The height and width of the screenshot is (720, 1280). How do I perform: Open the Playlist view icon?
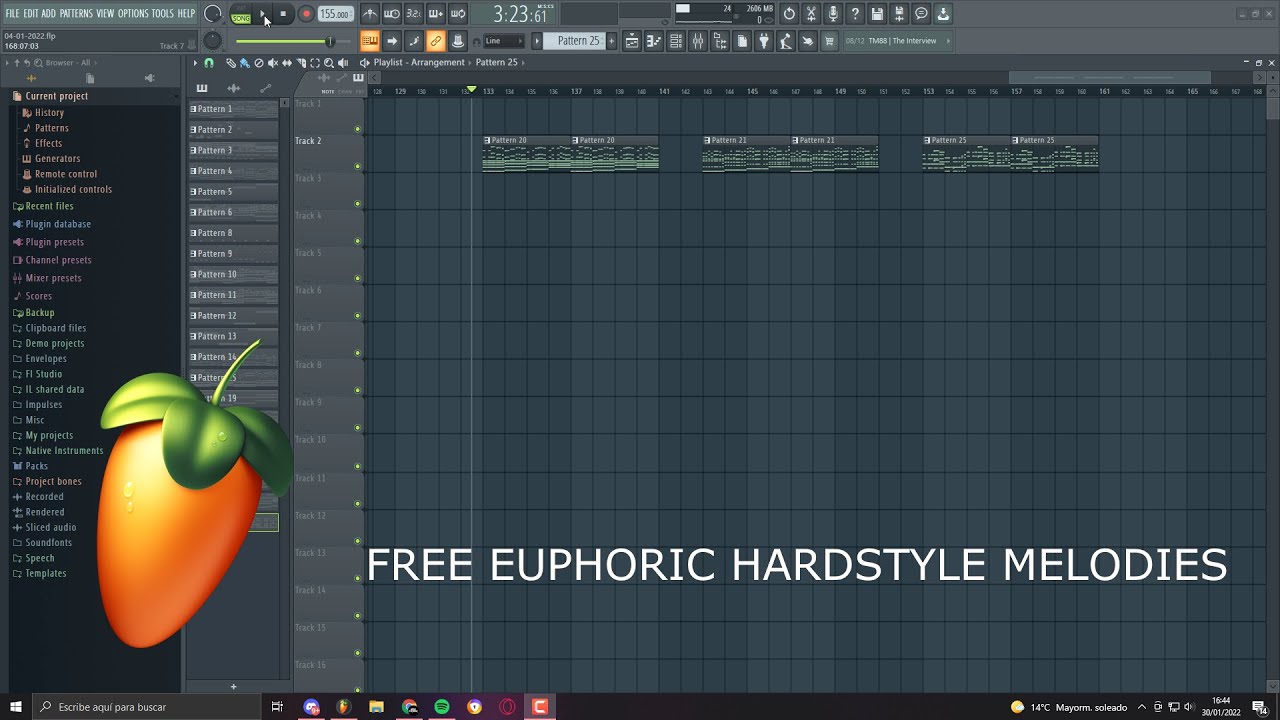[x=632, y=41]
